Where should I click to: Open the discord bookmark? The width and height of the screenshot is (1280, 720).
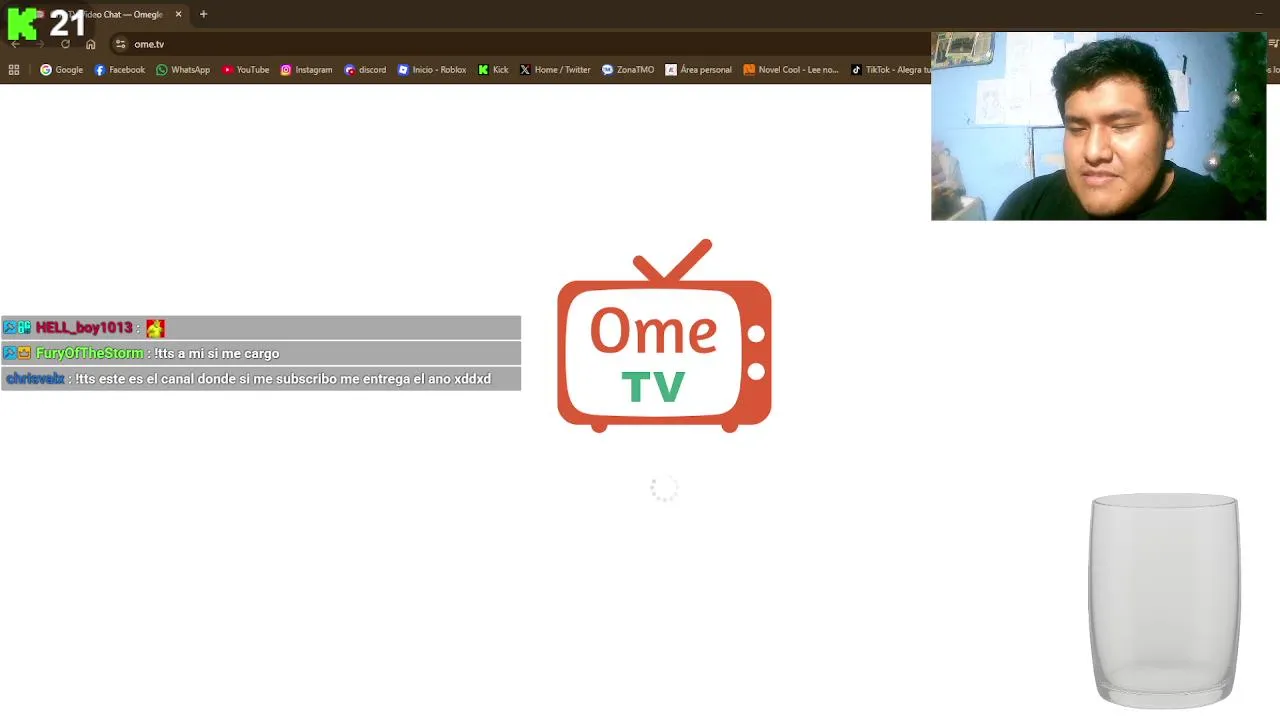click(364, 70)
